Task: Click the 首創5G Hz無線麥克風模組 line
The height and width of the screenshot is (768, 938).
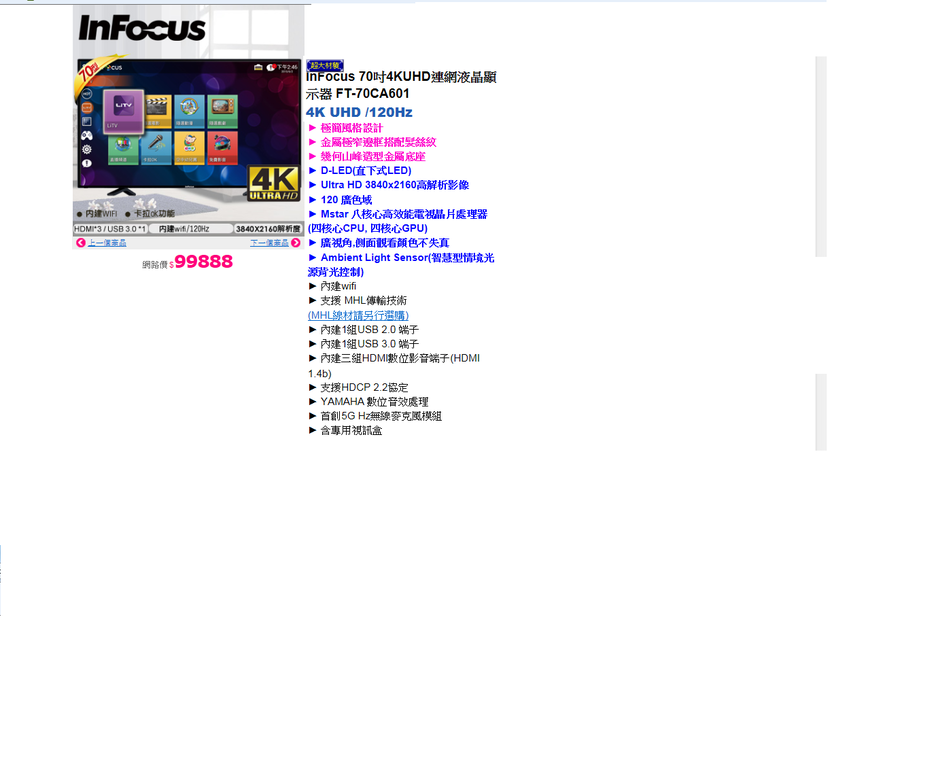Action: pos(375,416)
